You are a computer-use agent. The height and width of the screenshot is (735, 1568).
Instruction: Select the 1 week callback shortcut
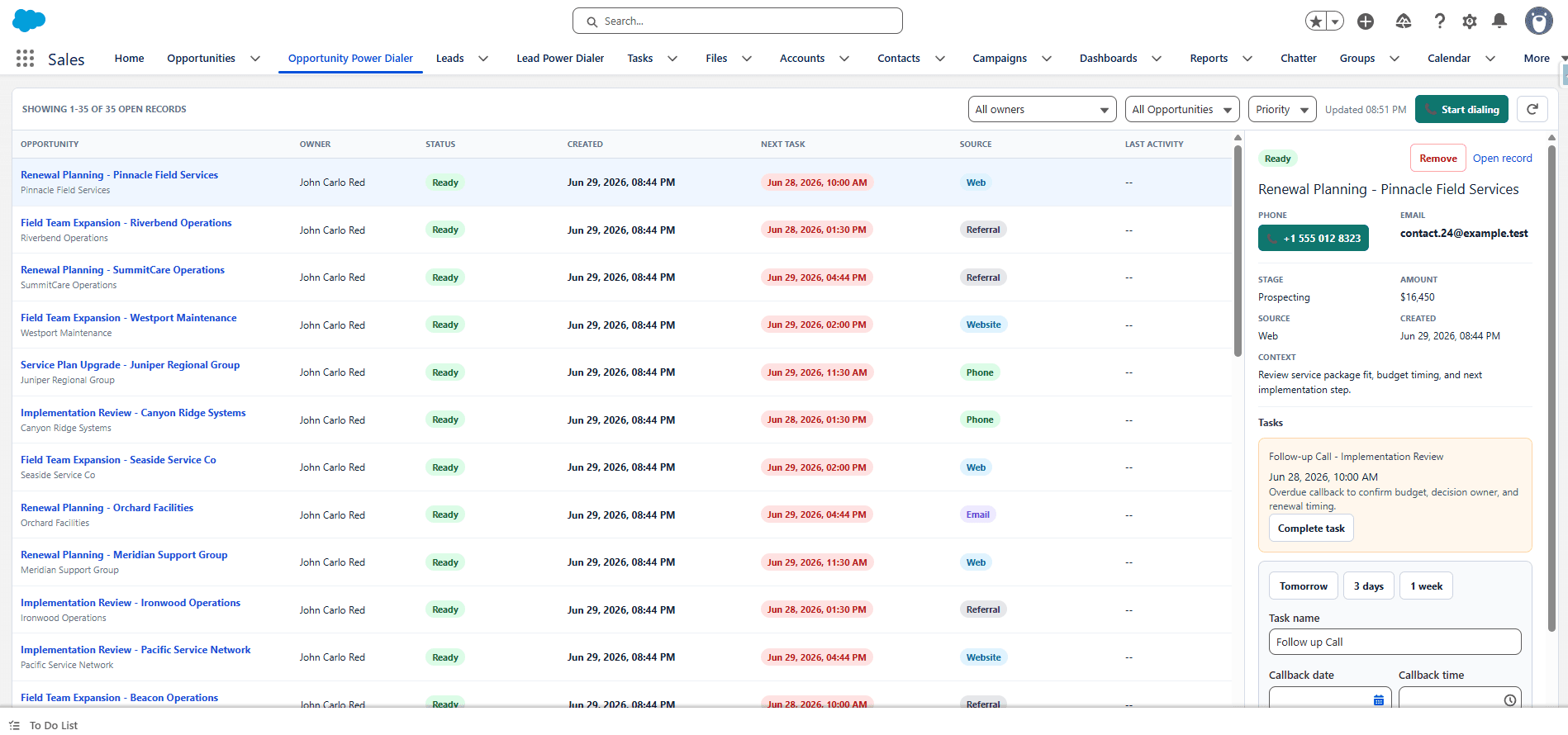1426,586
